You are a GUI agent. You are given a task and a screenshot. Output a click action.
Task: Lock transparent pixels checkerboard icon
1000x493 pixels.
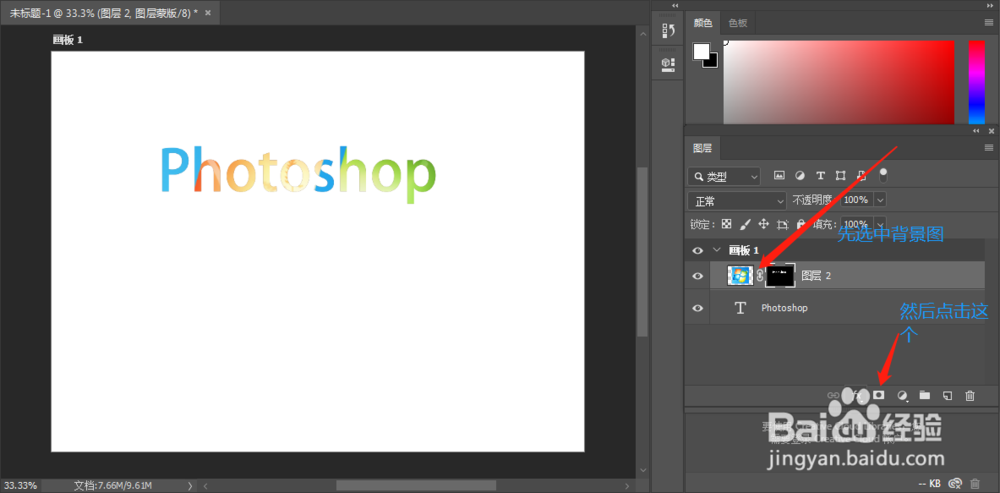(x=726, y=224)
